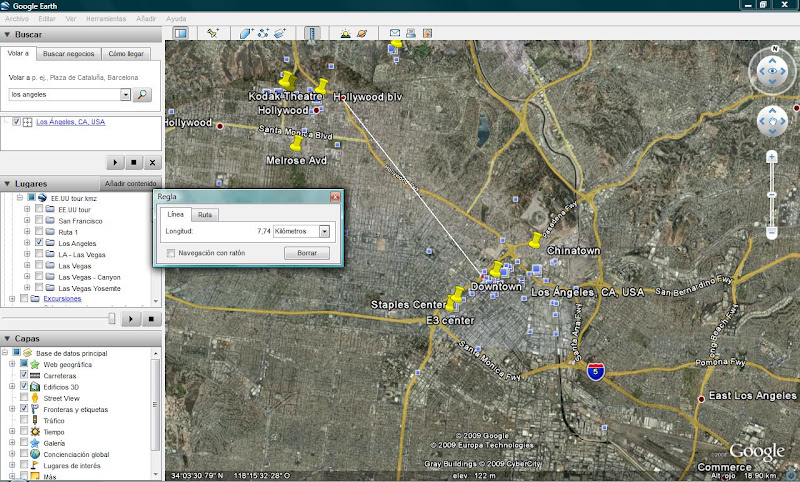Switch to Cómo llegar tab
Viewport: 800px width, 482px height.
126,54
